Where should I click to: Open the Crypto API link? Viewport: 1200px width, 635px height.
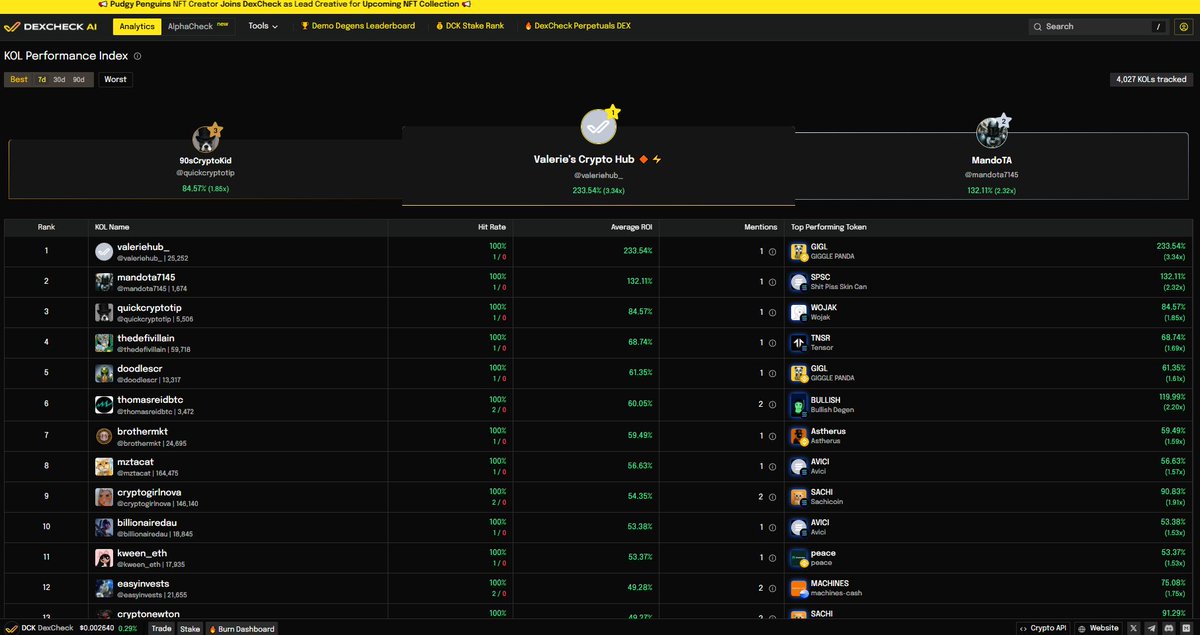[1044, 628]
